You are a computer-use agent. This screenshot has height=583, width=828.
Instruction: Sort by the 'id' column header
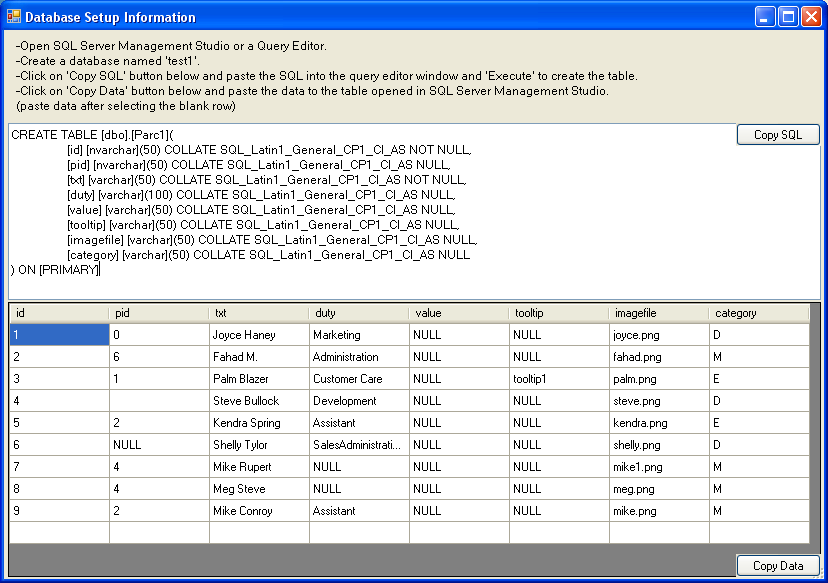click(59, 313)
